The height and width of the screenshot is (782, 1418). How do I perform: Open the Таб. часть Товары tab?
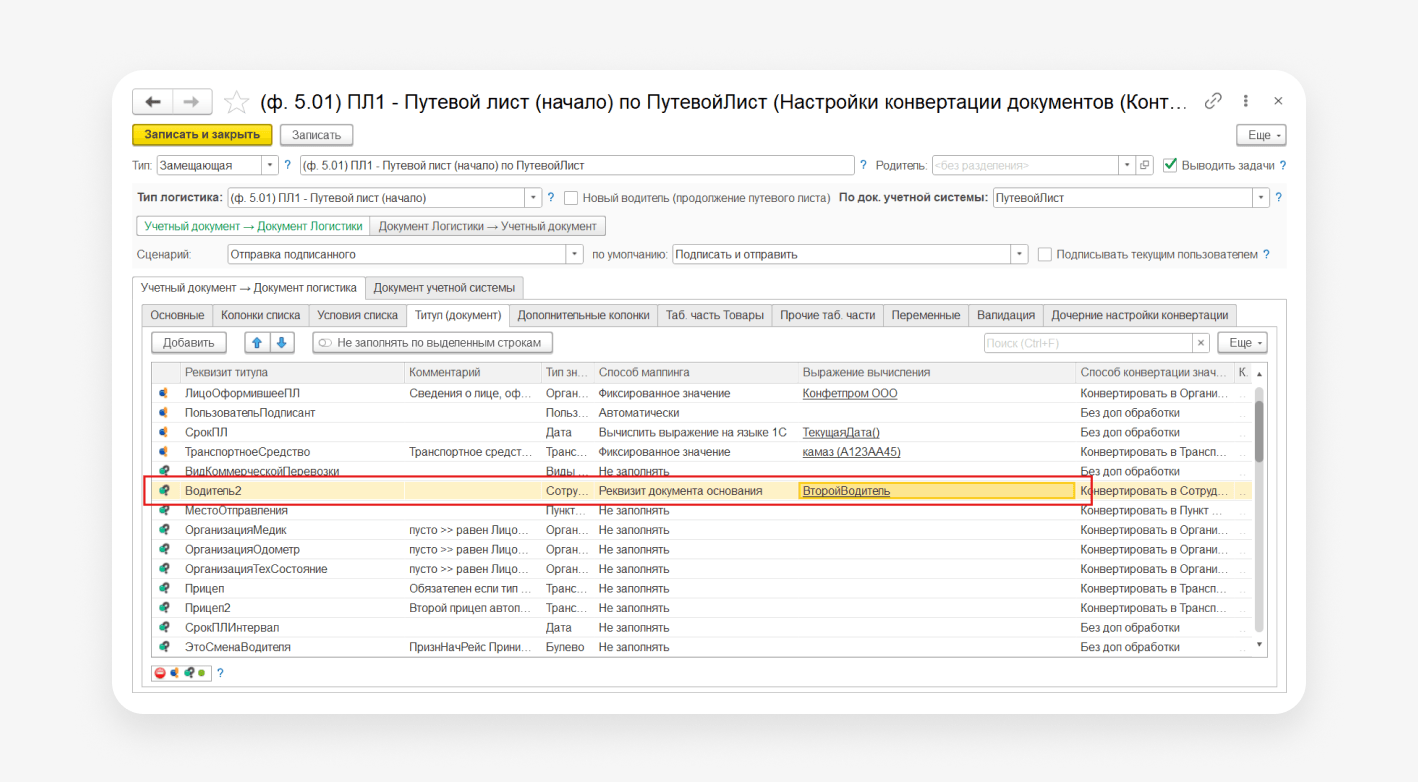715,315
